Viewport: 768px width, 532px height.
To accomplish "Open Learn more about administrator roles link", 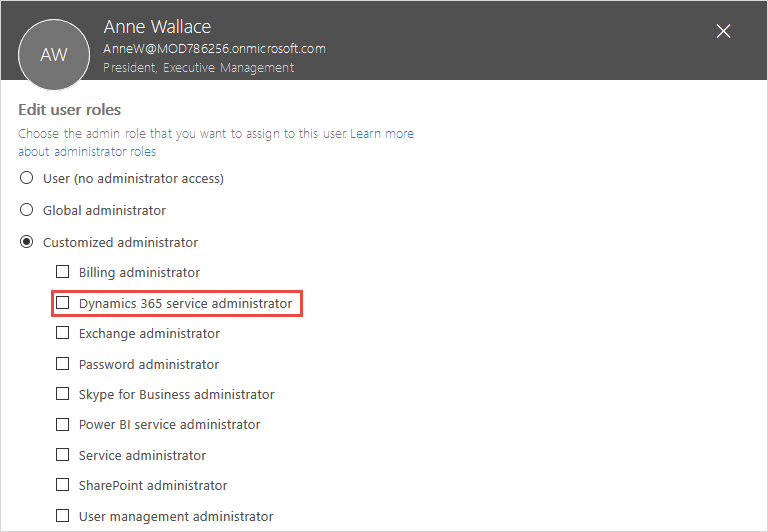I will pyautogui.click(x=216, y=143).
